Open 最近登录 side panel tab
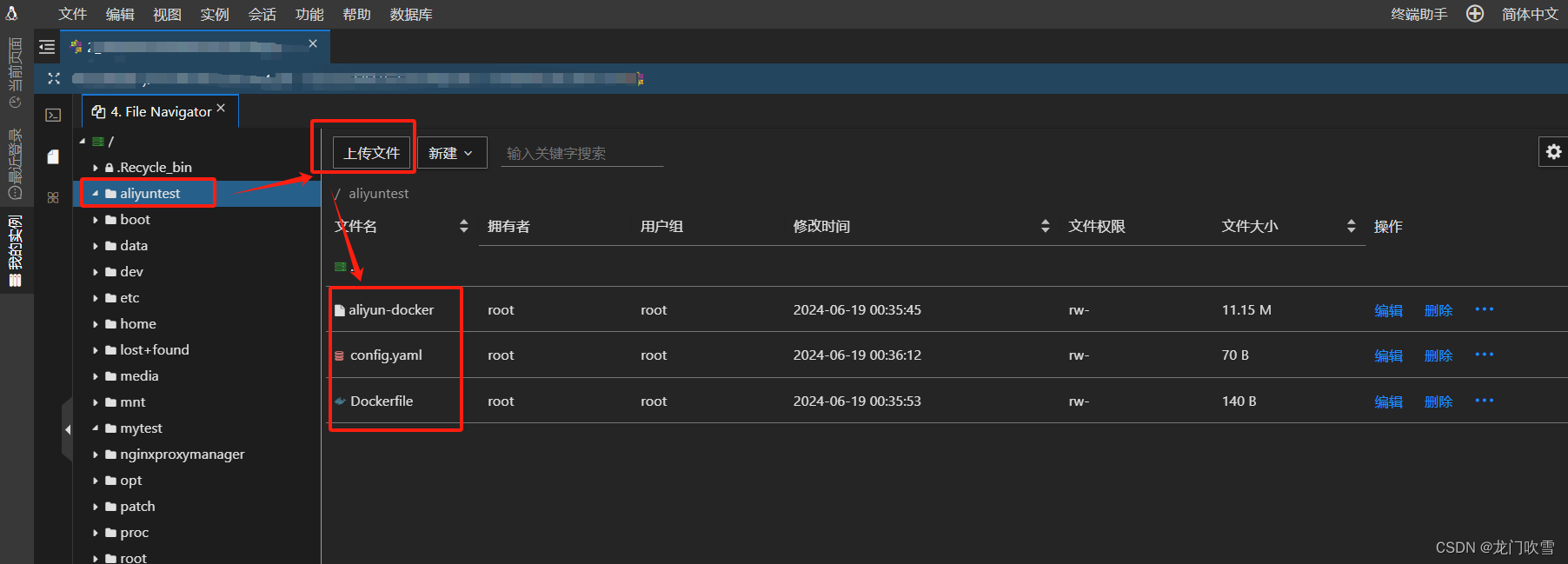 [x=15, y=164]
